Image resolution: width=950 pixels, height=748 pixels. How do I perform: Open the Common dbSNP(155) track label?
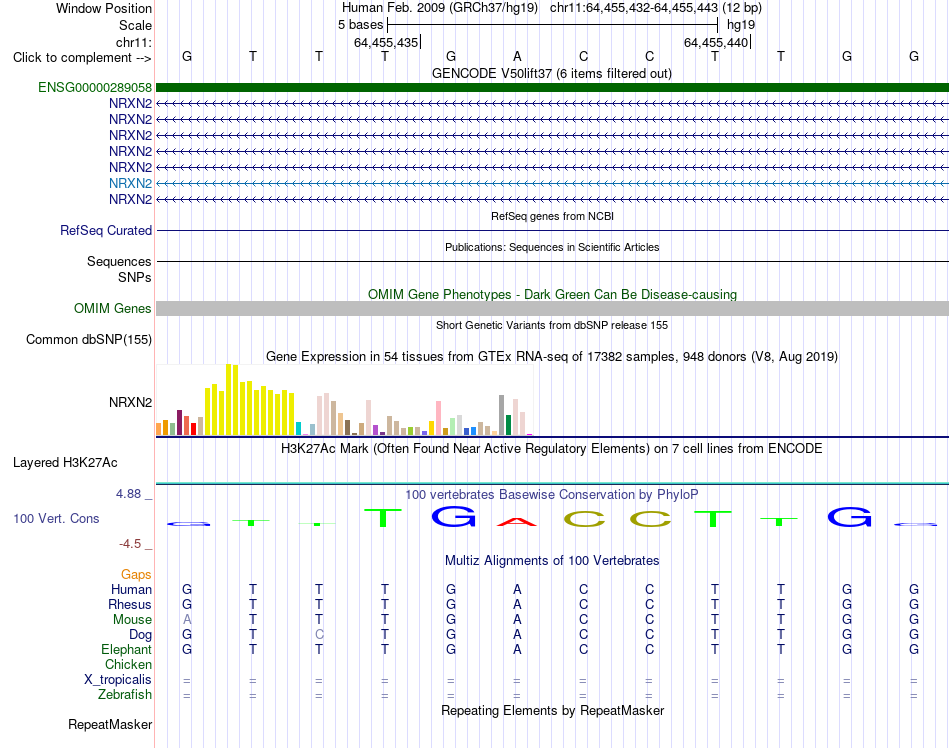pos(89,339)
